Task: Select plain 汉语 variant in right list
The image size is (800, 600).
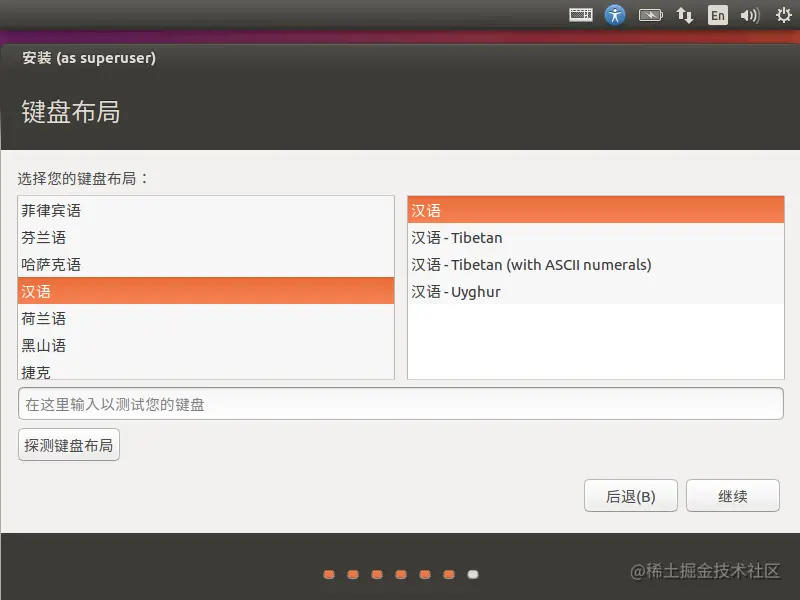Action: click(595, 210)
